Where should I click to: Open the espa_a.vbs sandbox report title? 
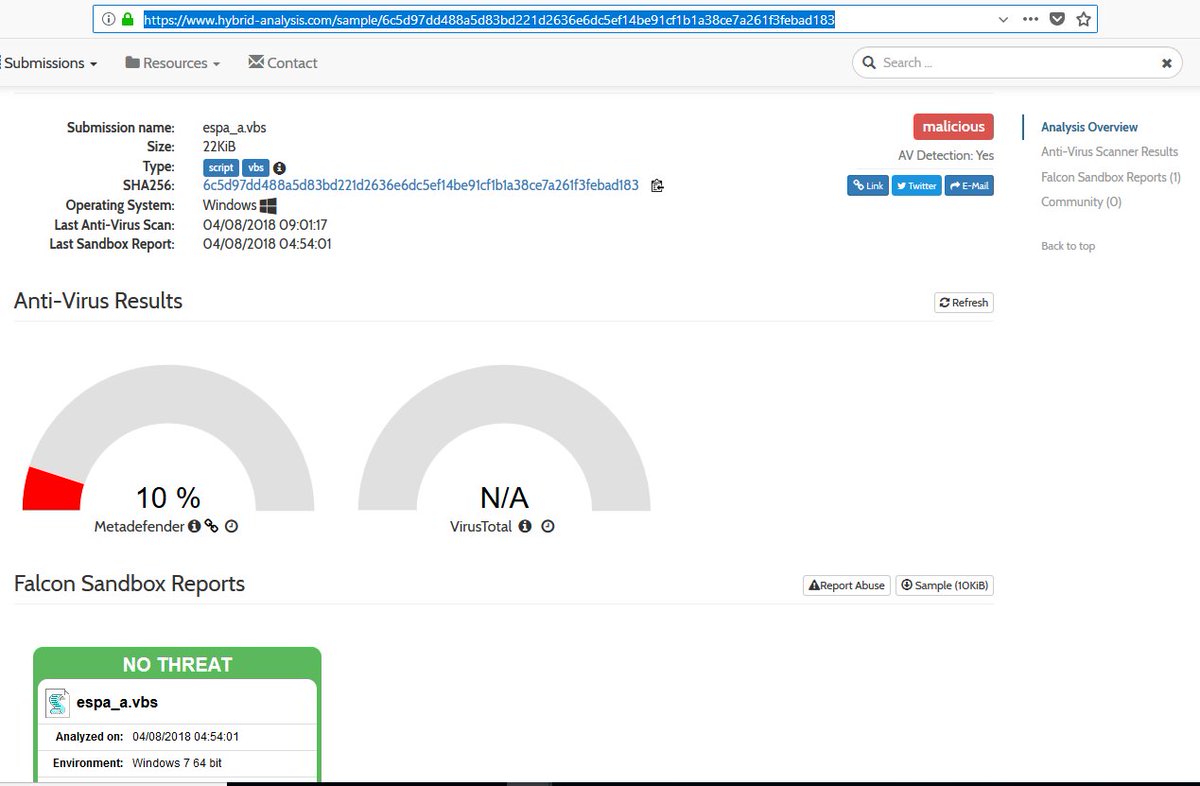pyautogui.click(x=117, y=703)
